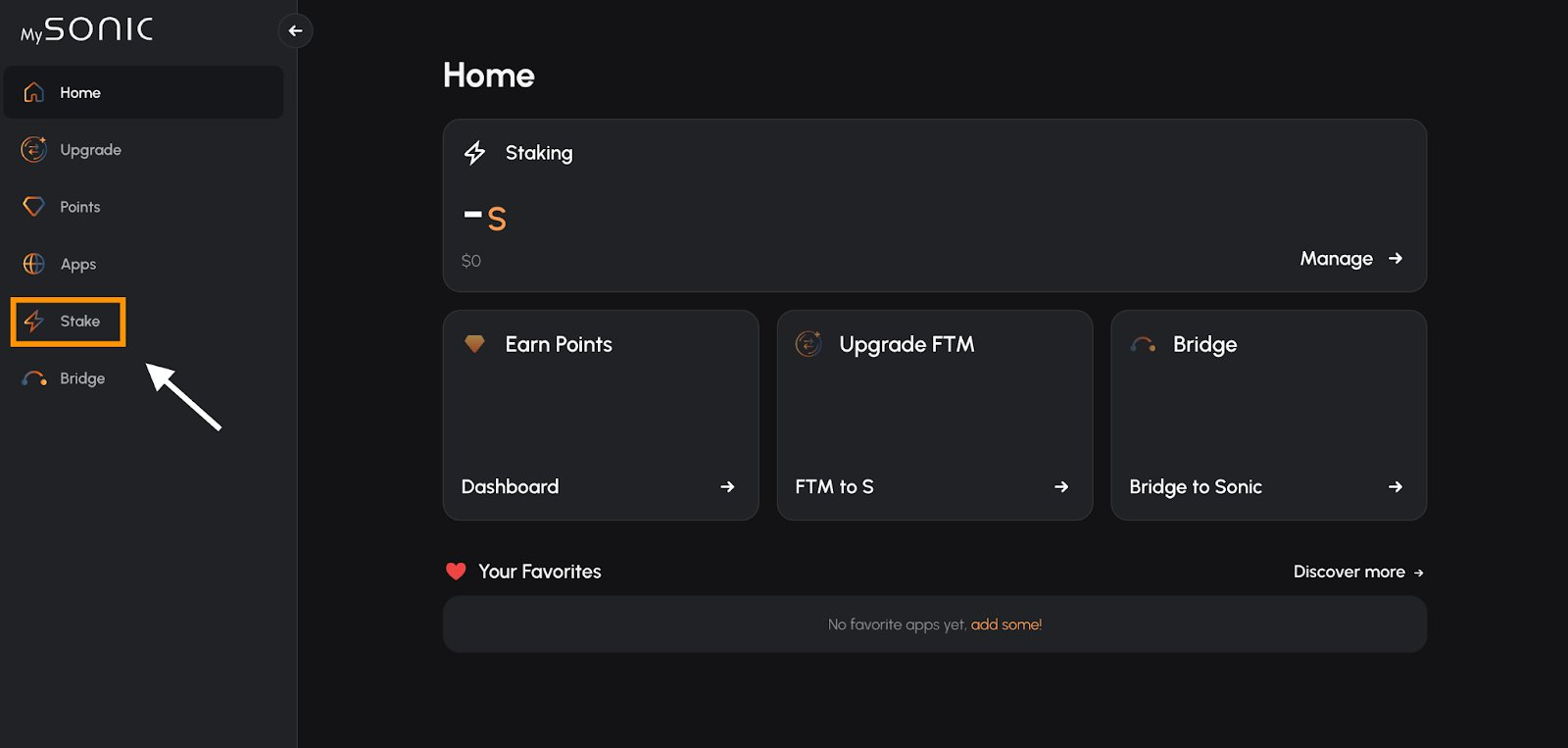
Task: Open Manage staking link
Action: point(1336,259)
